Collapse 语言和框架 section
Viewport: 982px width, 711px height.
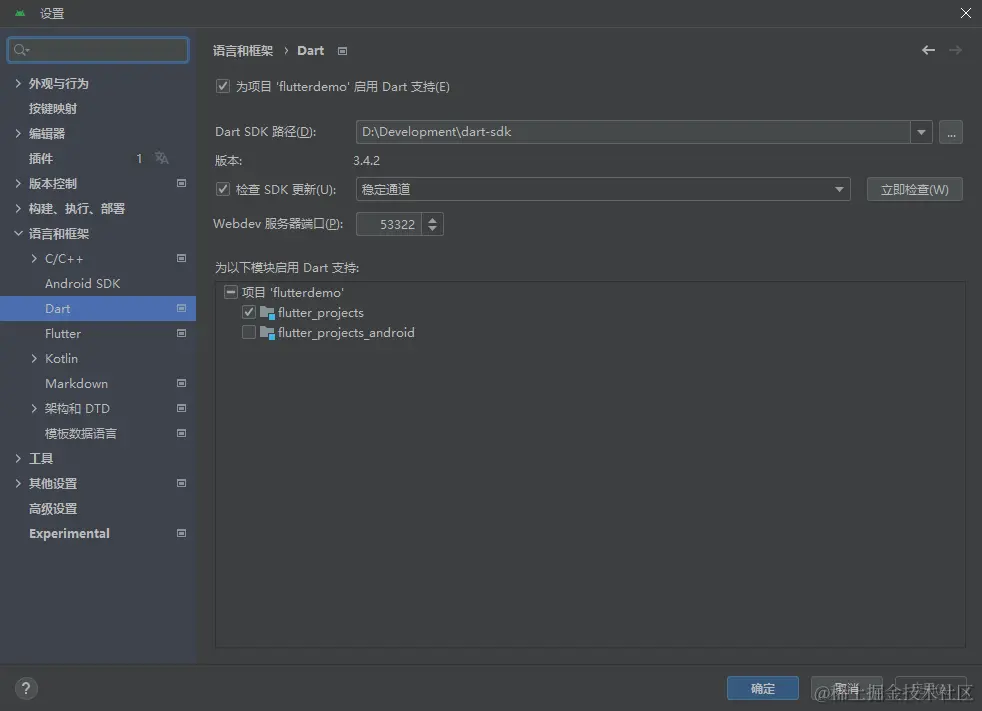[x=18, y=234]
